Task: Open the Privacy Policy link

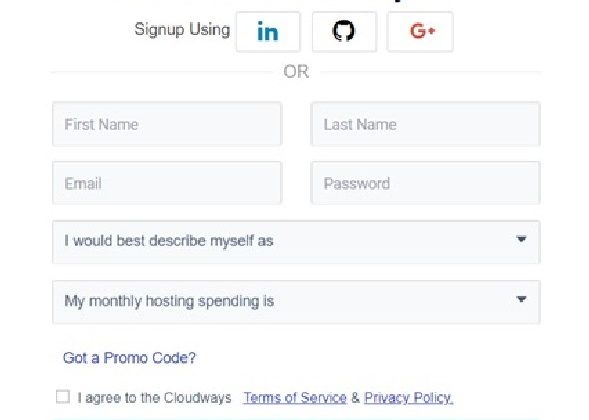Action: coord(408,397)
